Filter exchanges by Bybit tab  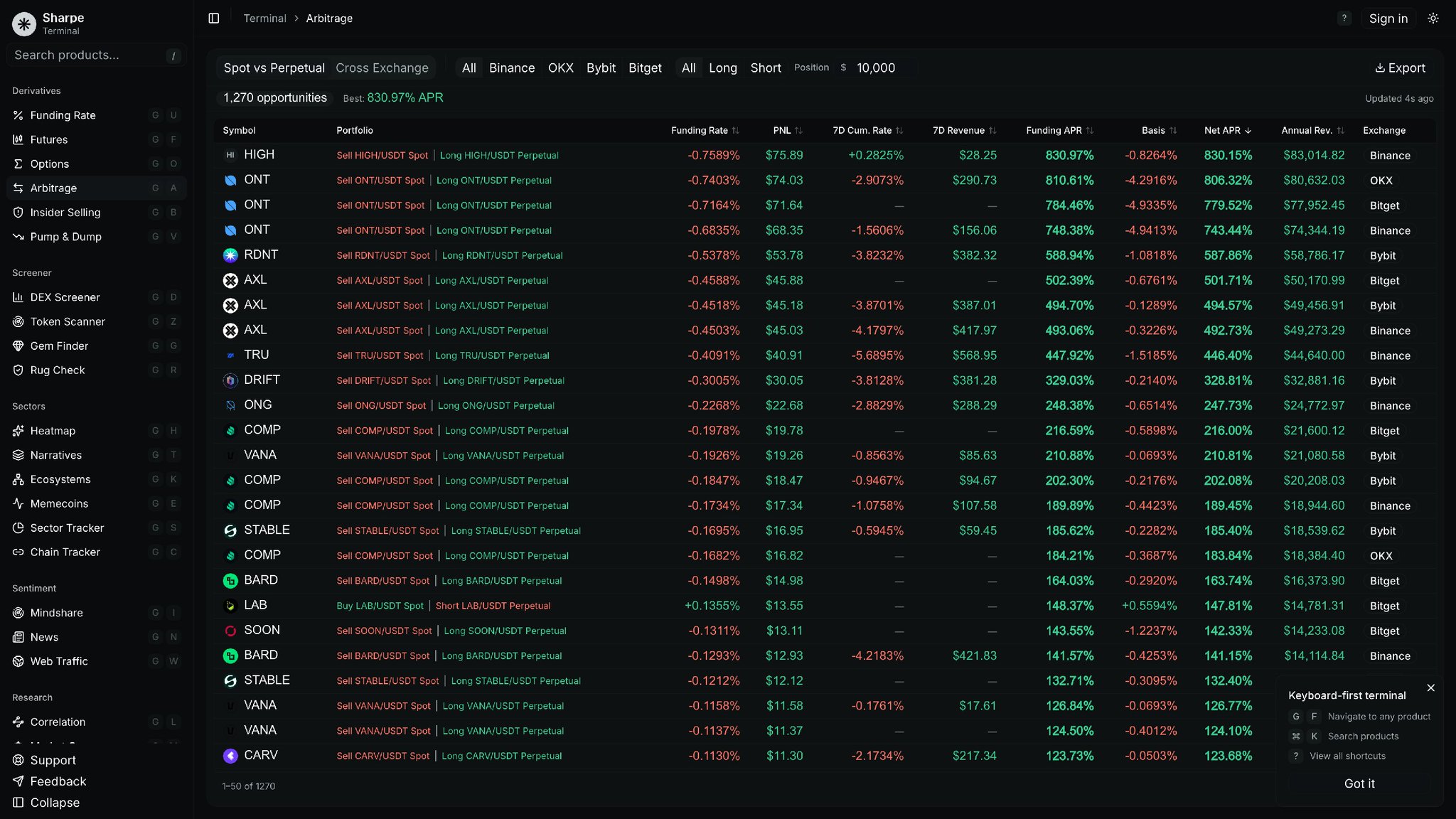coord(601,68)
